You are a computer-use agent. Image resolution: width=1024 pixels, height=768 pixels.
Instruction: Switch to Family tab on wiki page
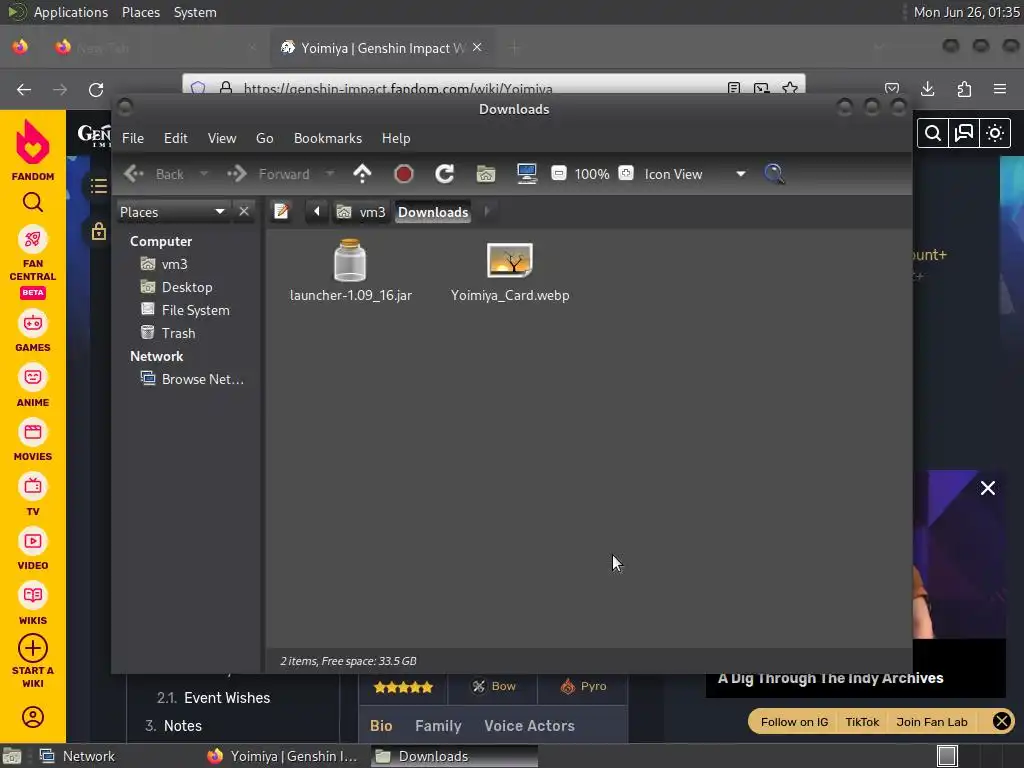(x=438, y=726)
